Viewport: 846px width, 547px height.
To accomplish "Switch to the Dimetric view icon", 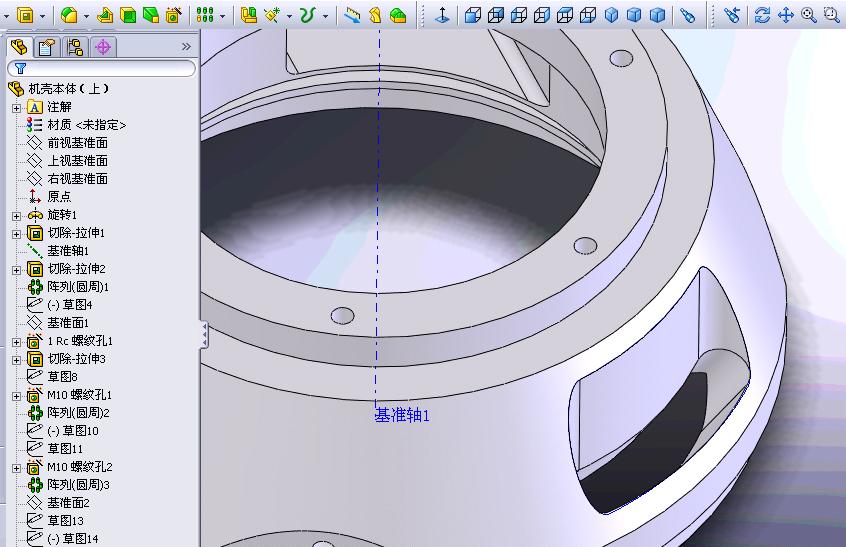I will (x=657, y=15).
